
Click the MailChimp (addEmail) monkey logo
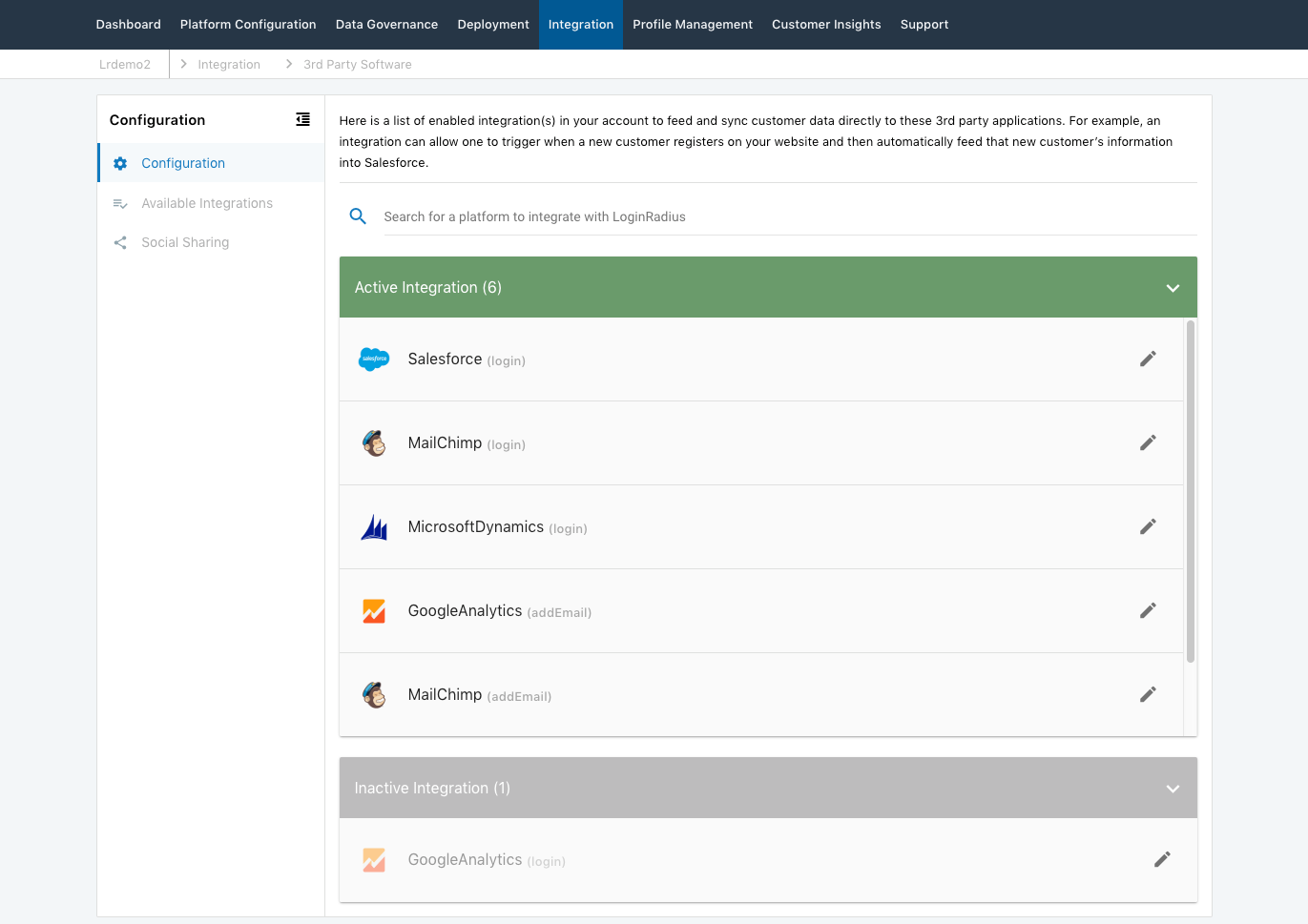(374, 695)
